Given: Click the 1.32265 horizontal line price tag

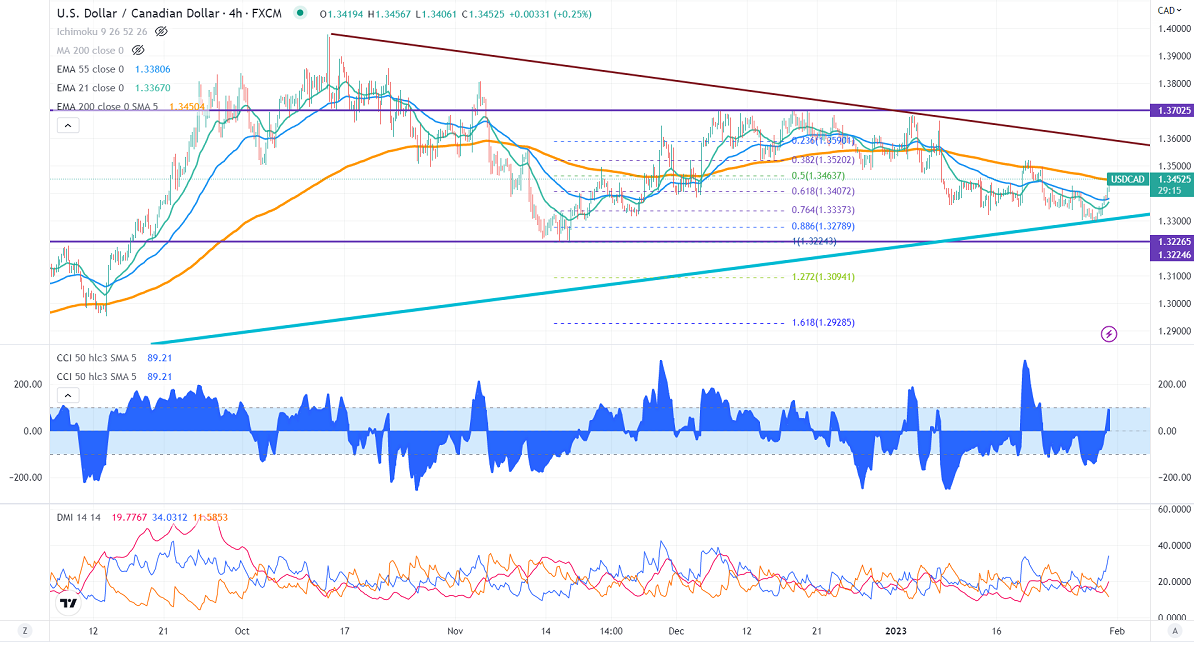Looking at the screenshot, I should [x=1167, y=241].
